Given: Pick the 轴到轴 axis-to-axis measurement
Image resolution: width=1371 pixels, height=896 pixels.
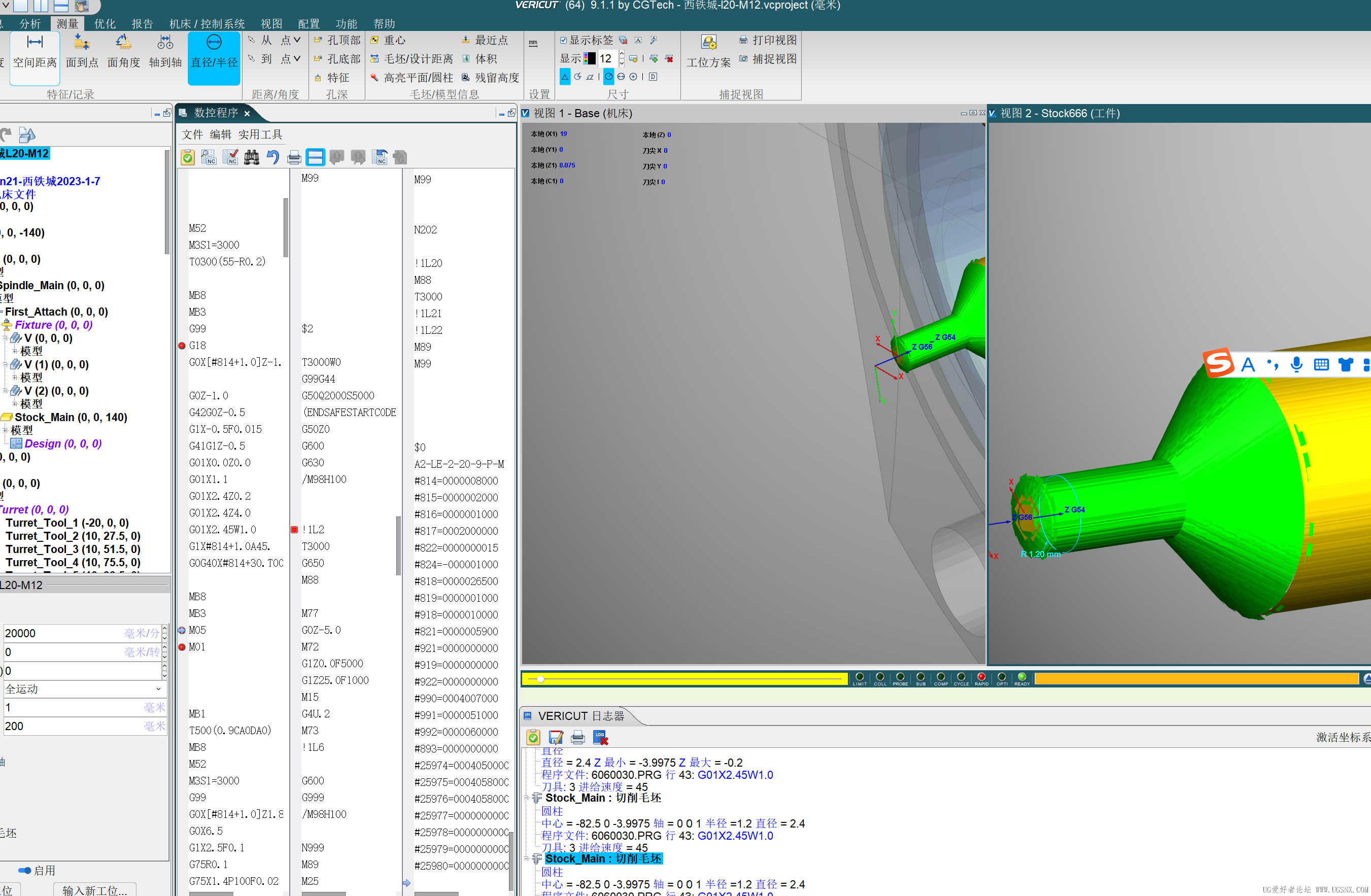Looking at the screenshot, I should [x=165, y=52].
